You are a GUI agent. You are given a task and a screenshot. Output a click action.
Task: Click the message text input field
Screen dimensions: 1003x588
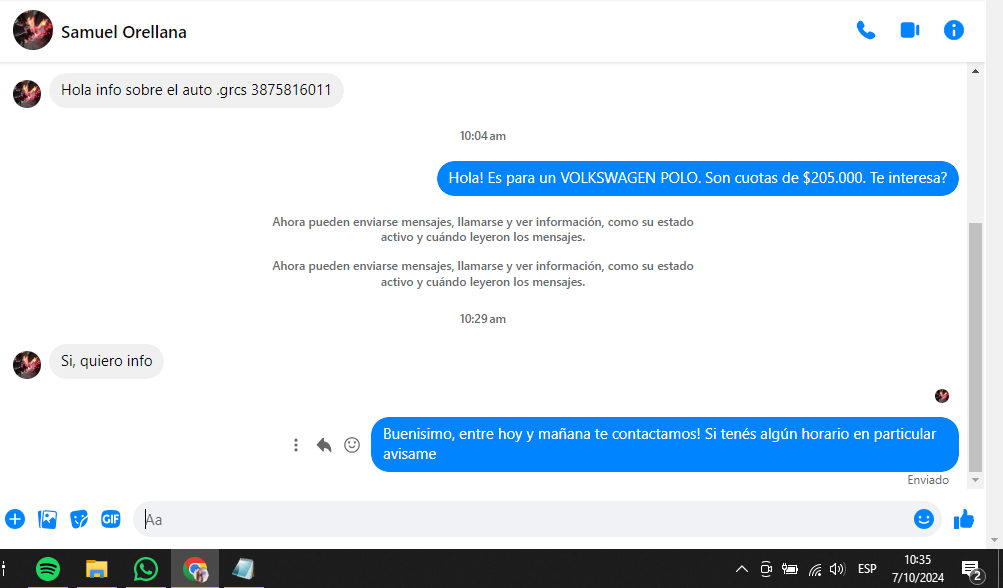click(520, 519)
